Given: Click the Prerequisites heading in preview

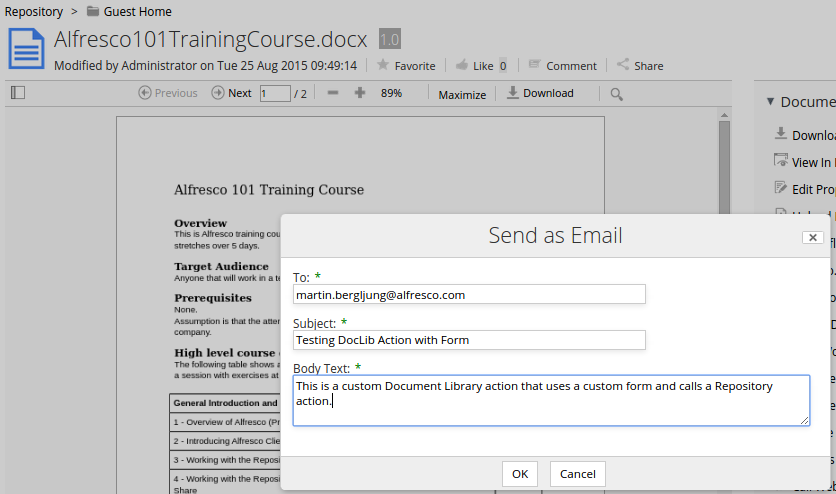Looking at the screenshot, I should [x=213, y=298].
